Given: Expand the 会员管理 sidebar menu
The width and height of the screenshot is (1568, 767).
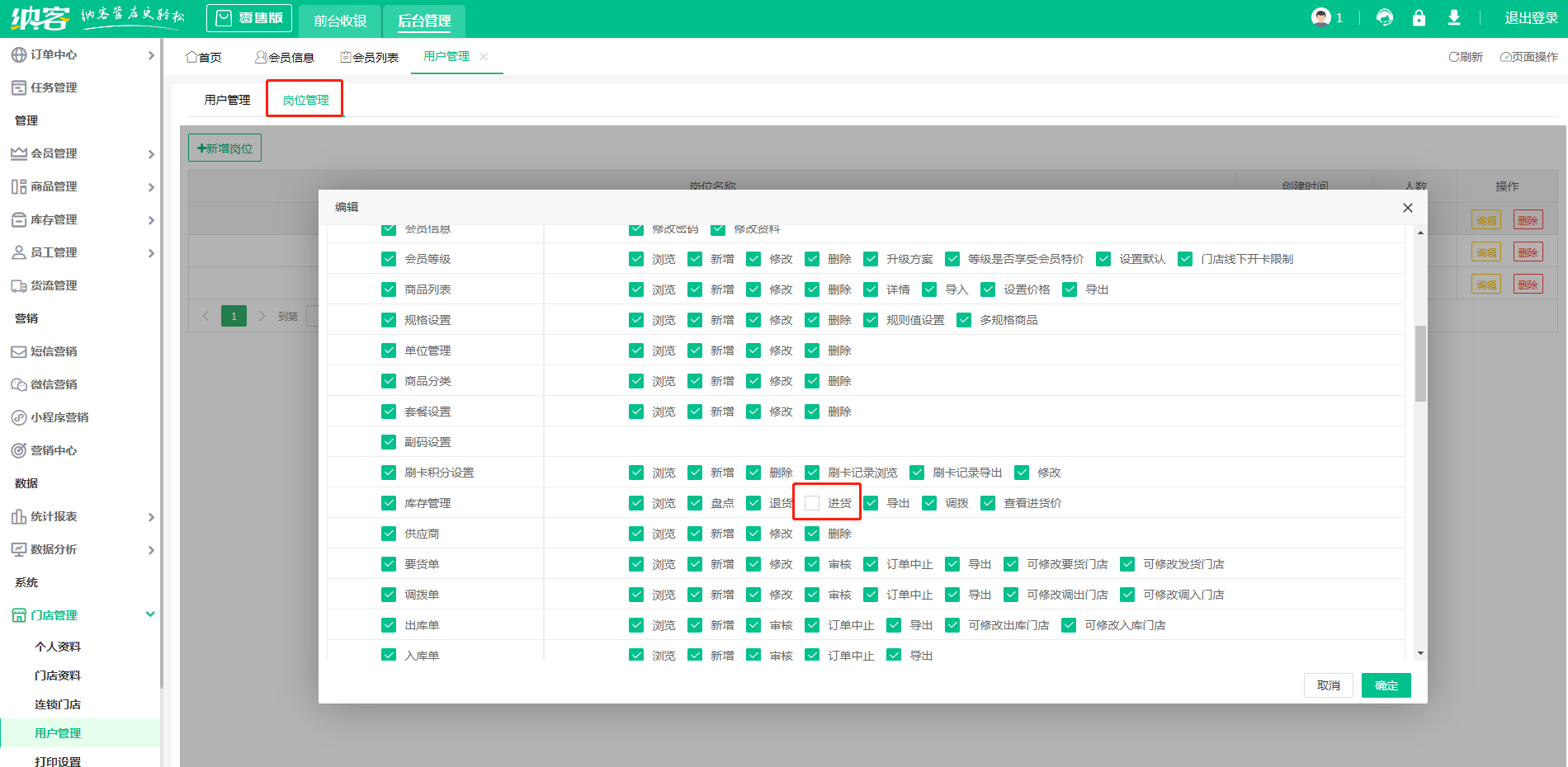Looking at the screenshot, I should point(54,153).
